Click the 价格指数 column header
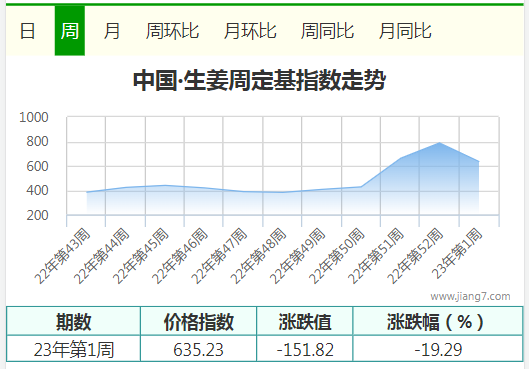Screen dimensions: 529x369 click(198, 321)
